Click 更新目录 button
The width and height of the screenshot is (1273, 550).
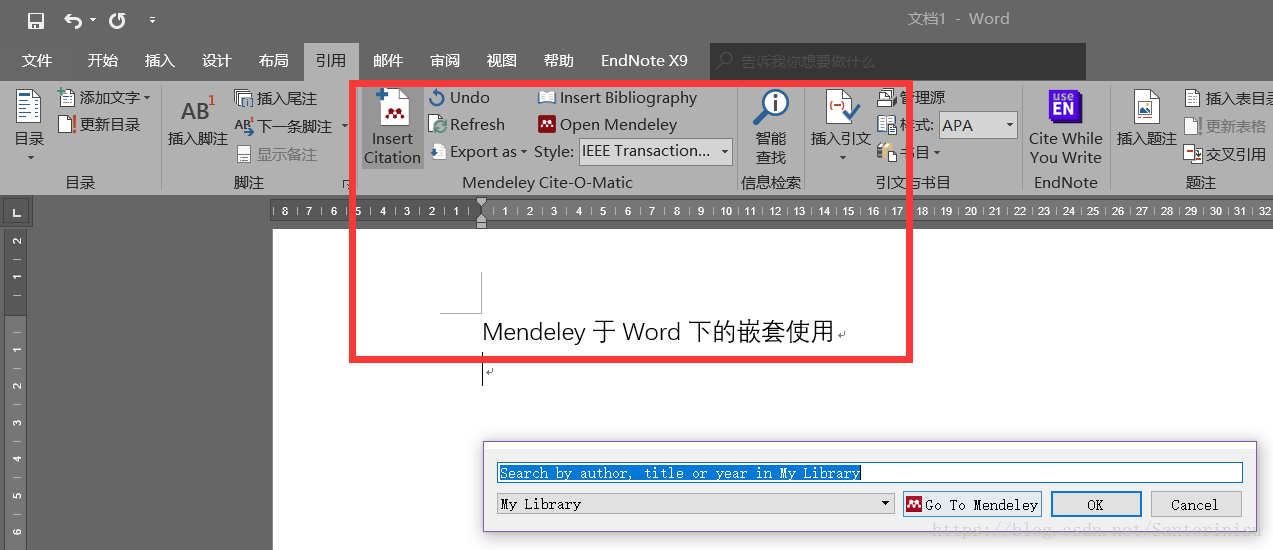[x=98, y=125]
